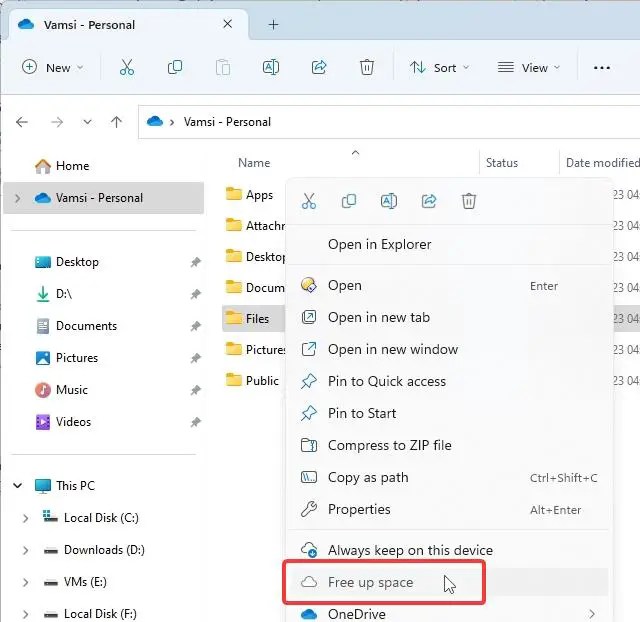Viewport: 640px width, 622px height.
Task: Choose Always keep on this device
Action: pyautogui.click(x=449, y=550)
